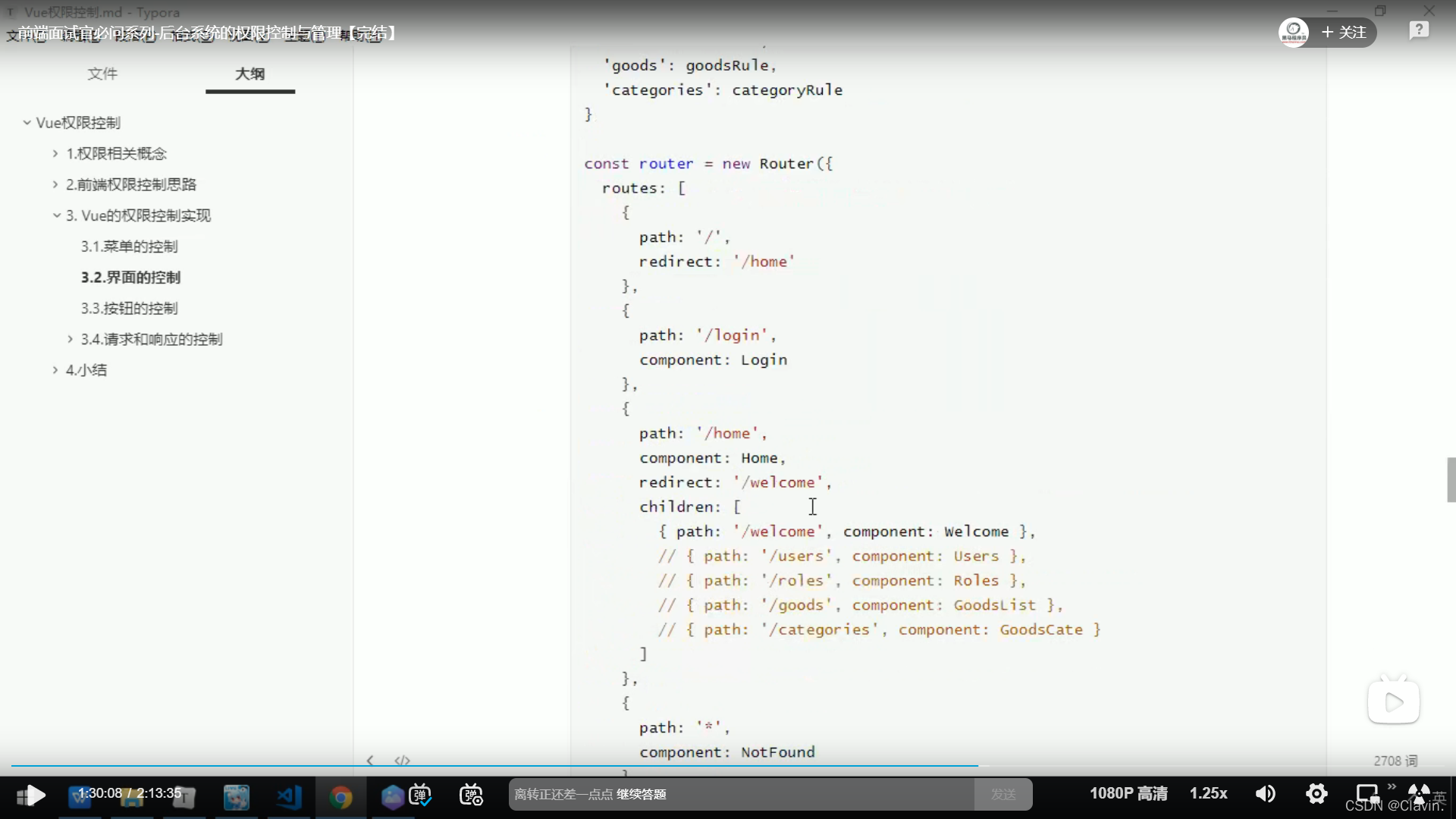1456x819 pixels.
Task: Open the player settings gear
Action: (x=1316, y=794)
